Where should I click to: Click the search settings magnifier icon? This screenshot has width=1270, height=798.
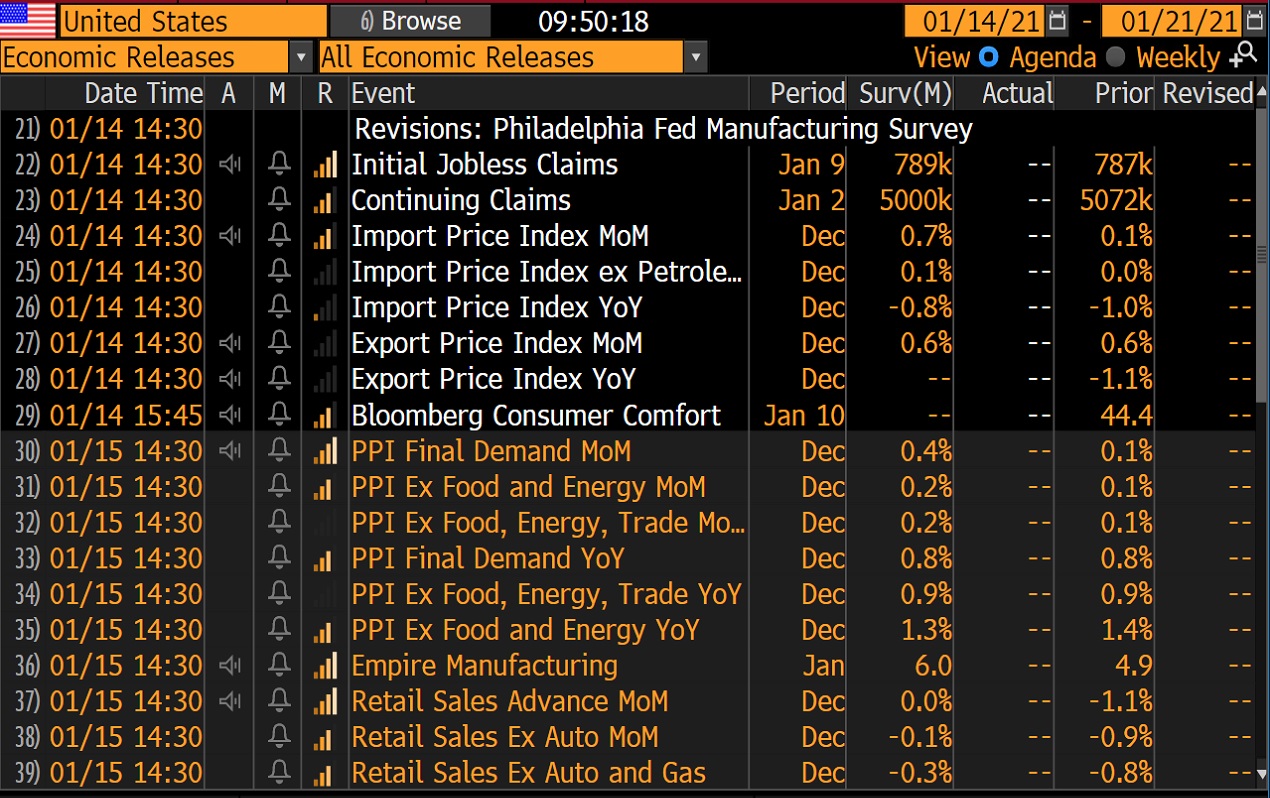1242,55
